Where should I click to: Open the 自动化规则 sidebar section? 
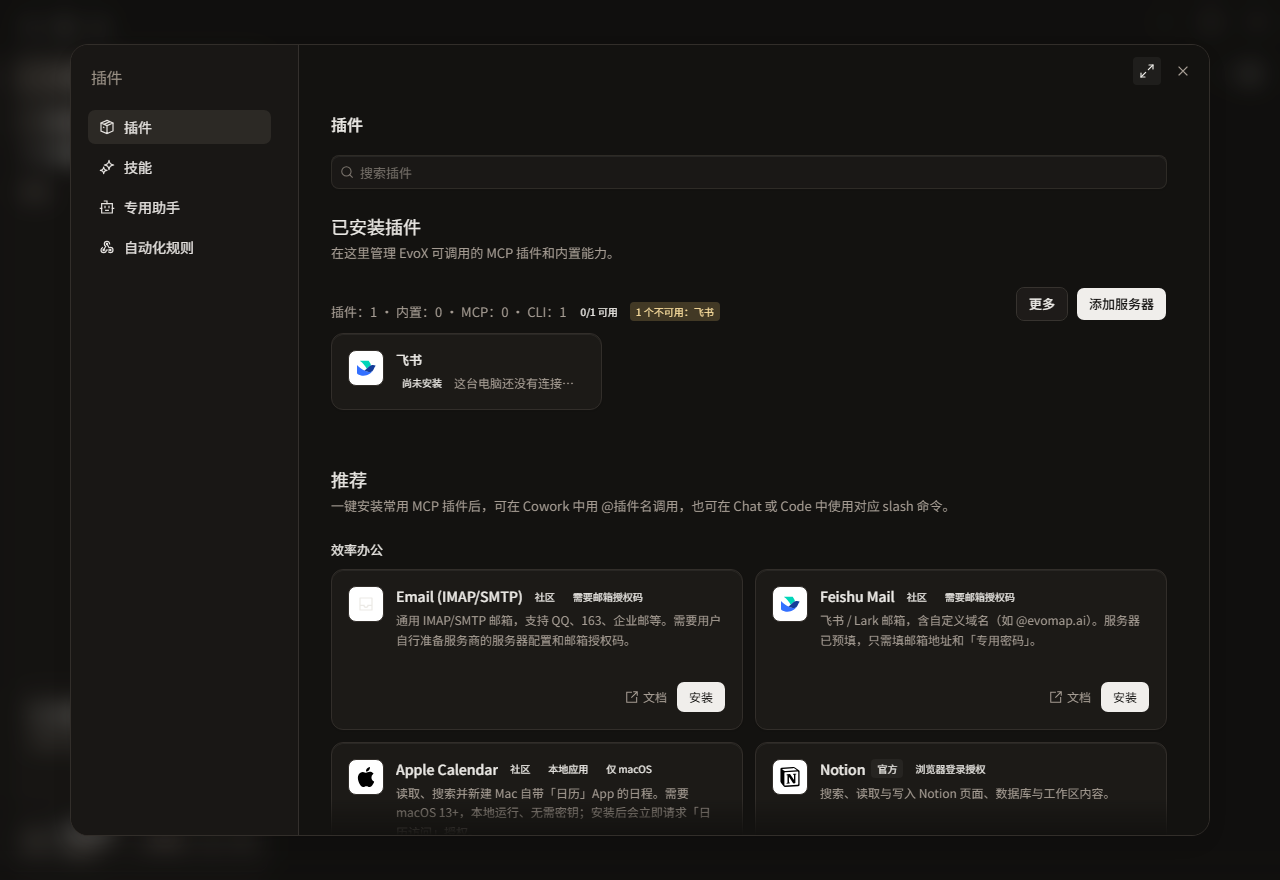pos(179,247)
